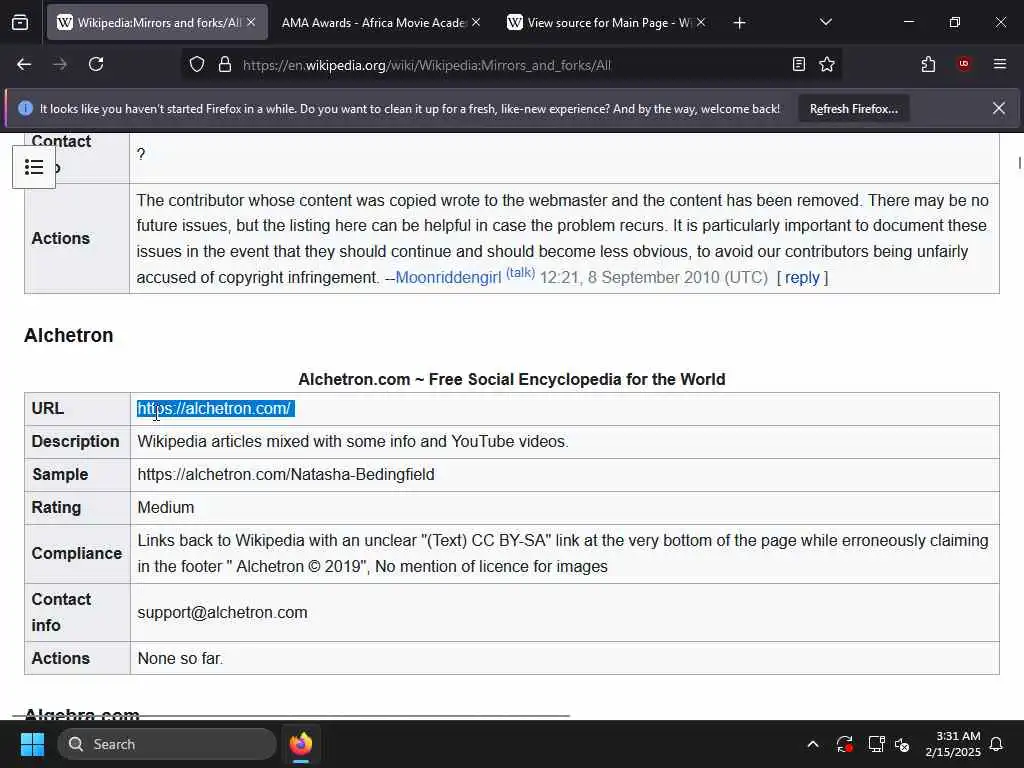The width and height of the screenshot is (1024, 768).
Task: Open the Extensions puzzle icon
Action: pyautogui.click(x=928, y=64)
